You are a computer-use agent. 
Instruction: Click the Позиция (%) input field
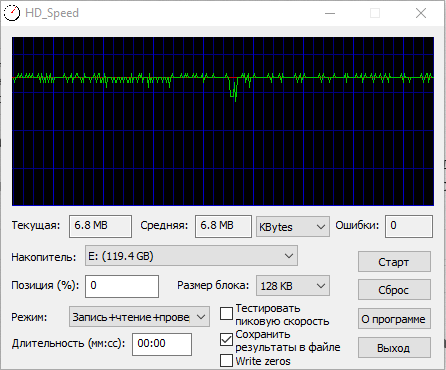pos(122,286)
